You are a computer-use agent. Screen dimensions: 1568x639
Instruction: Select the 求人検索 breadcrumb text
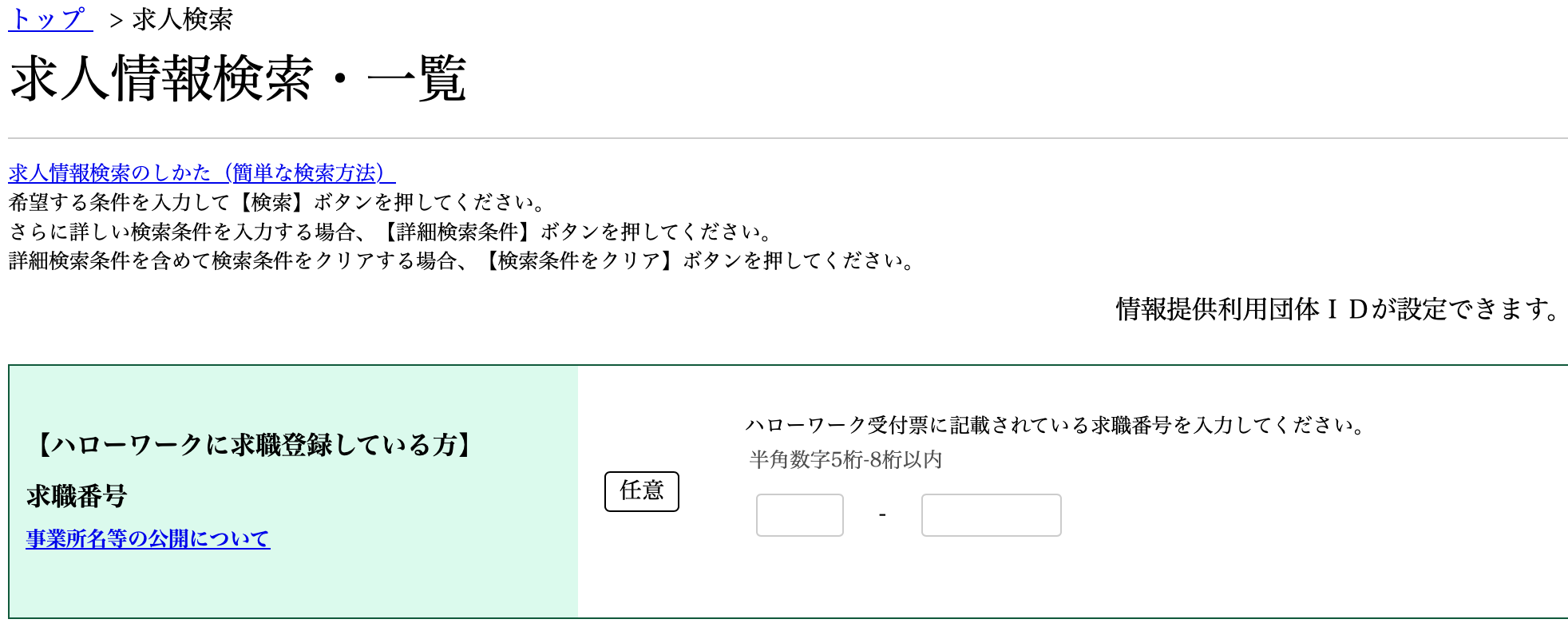[x=183, y=19]
